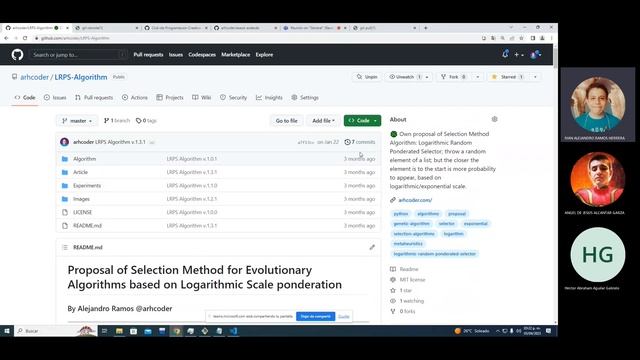The width and height of the screenshot is (640, 360).
Task: Open the Experiments folder
Action: click(87, 186)
